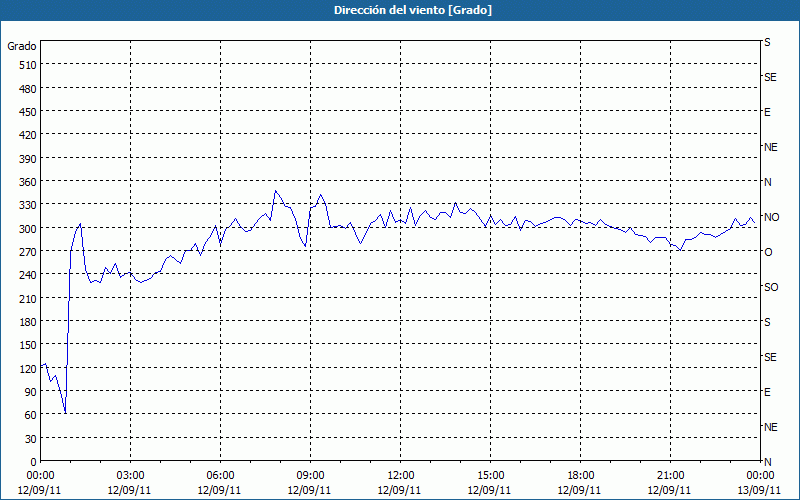800x500 pixels.
Task: Select the 'E' compass label on the 450 gridline
Action: (x=767, y=112)
